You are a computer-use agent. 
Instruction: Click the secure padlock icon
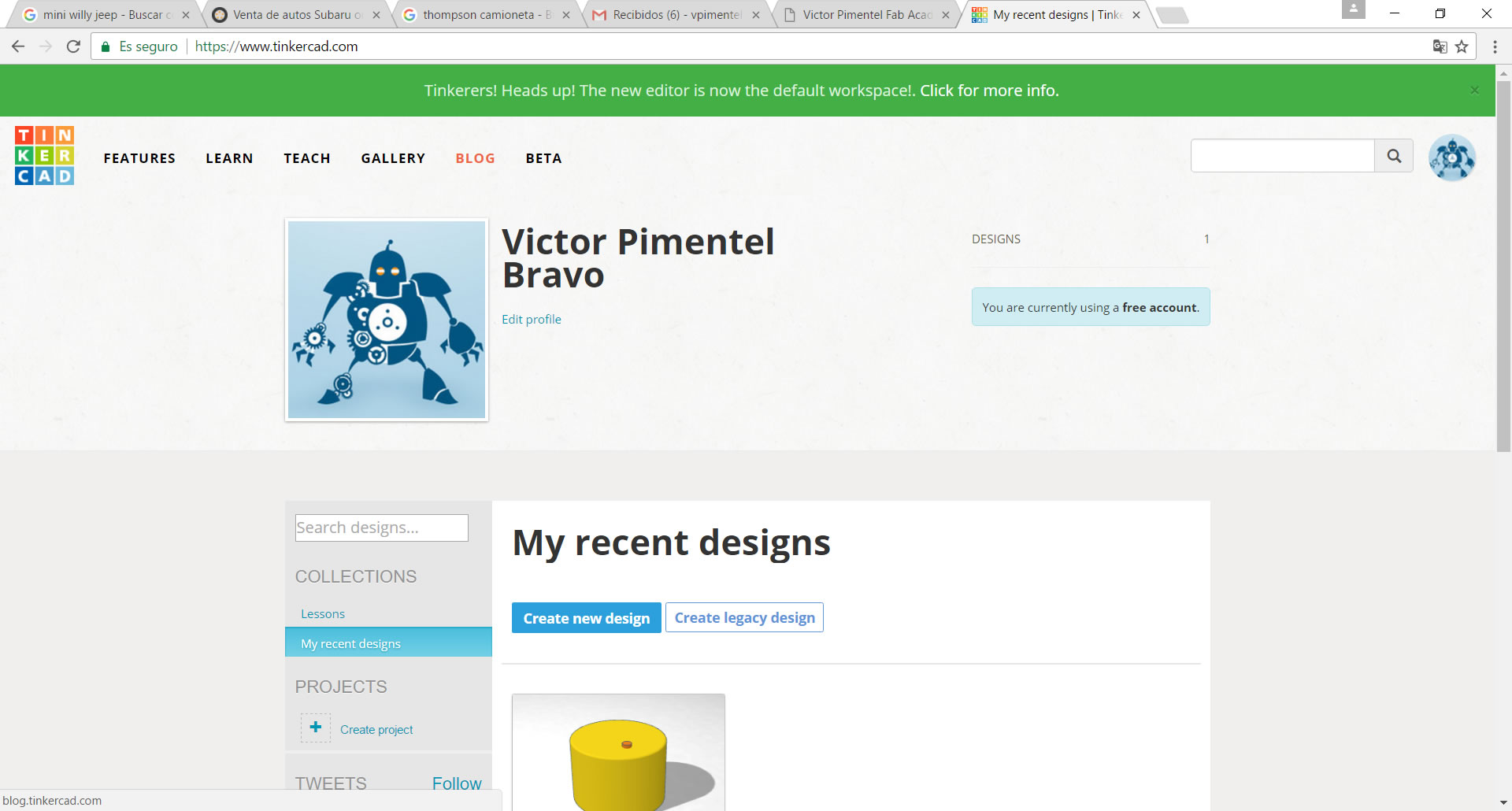point(106,46)
